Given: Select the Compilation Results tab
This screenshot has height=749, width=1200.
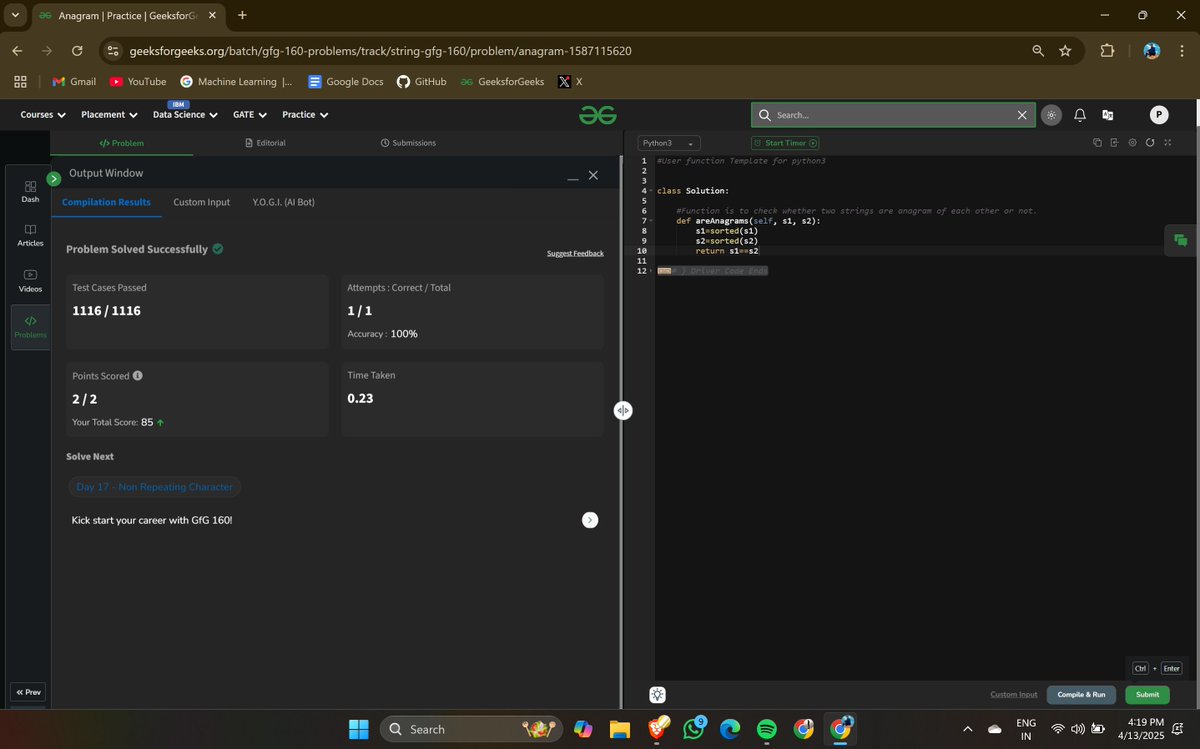Looking at the screenshot, I should point(106,202).
